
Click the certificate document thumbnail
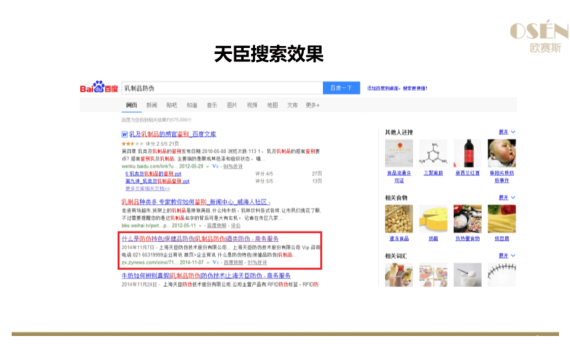coord(399,153)
